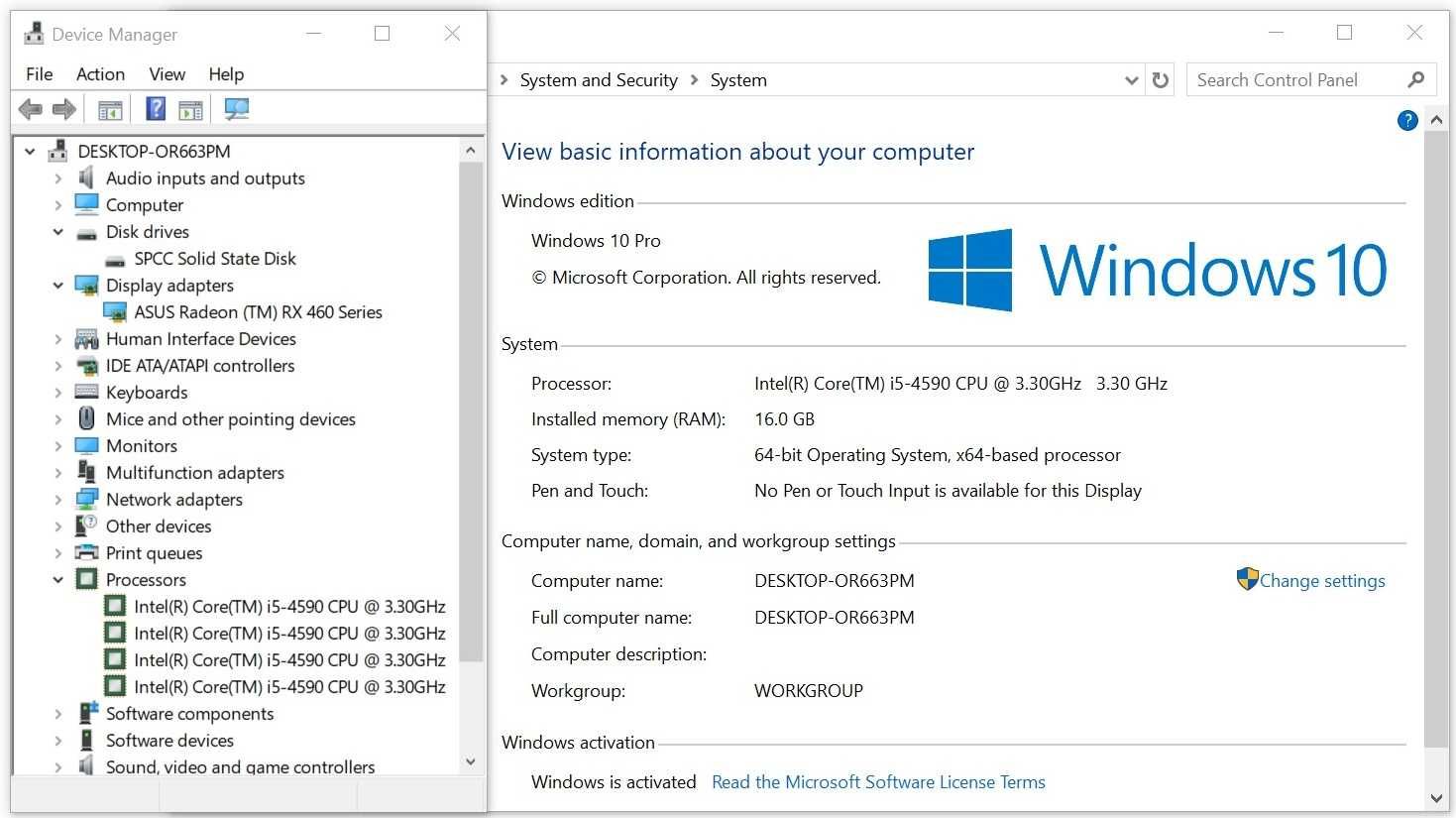Expand the Software devices node

tap(57, 741)
